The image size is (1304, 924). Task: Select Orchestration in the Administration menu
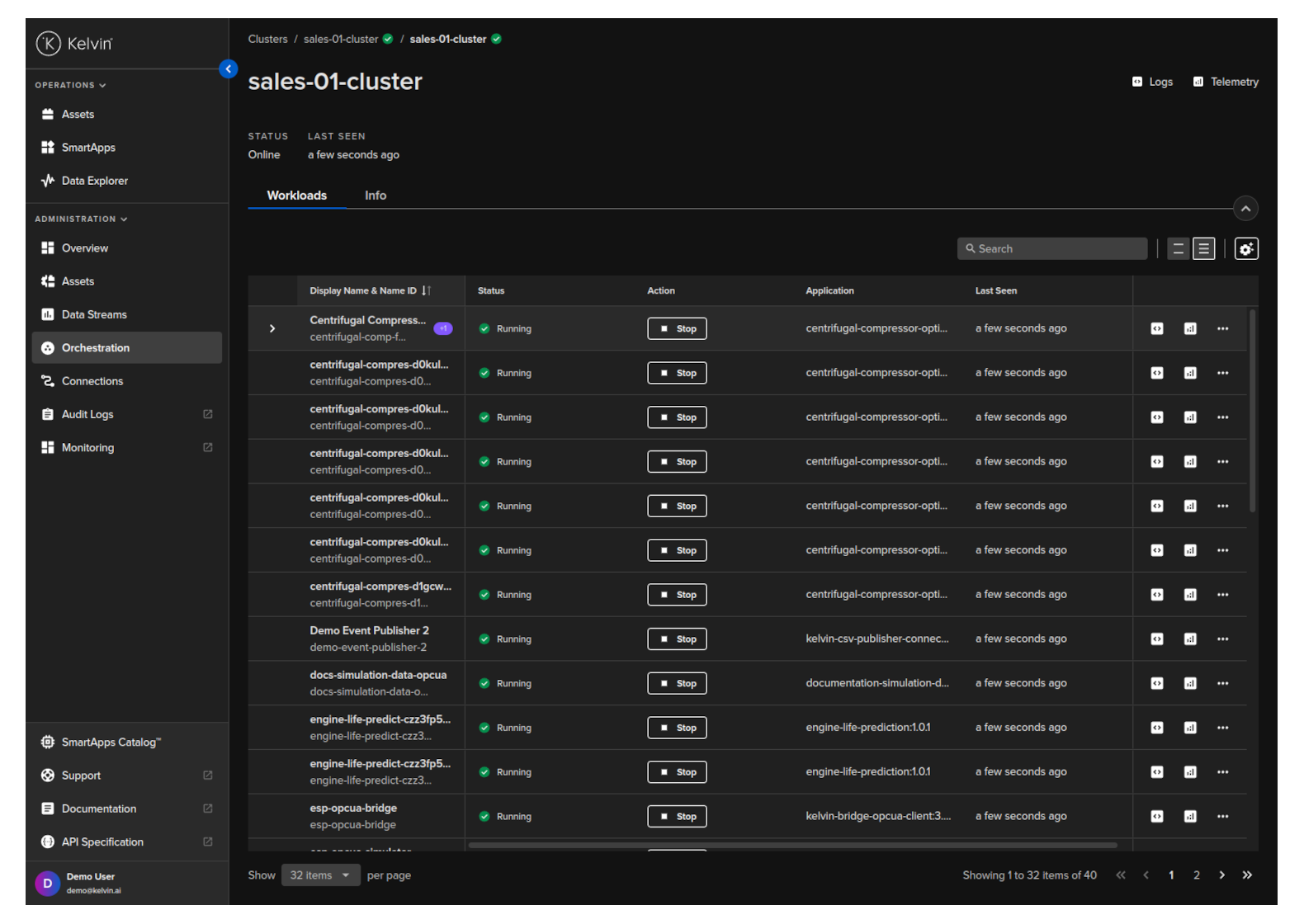(x=95, y=348)
